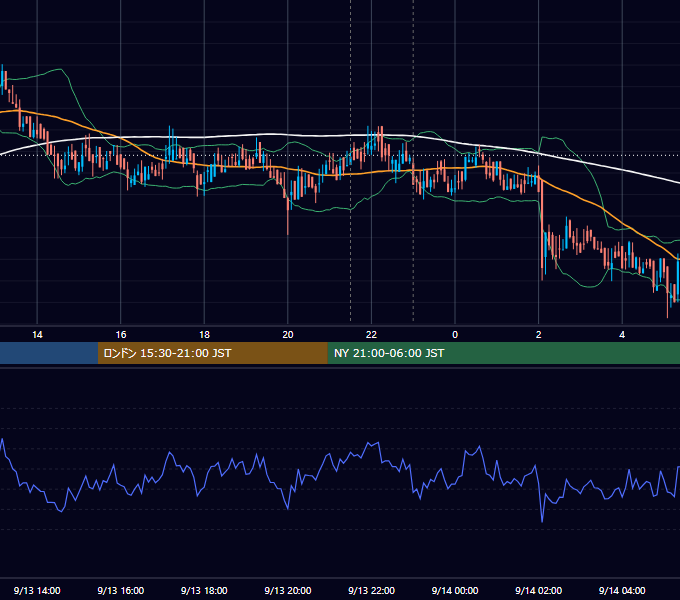Click the hour label 14 on price axis
This screenshot has width=680, height=600.
point(37,335)
